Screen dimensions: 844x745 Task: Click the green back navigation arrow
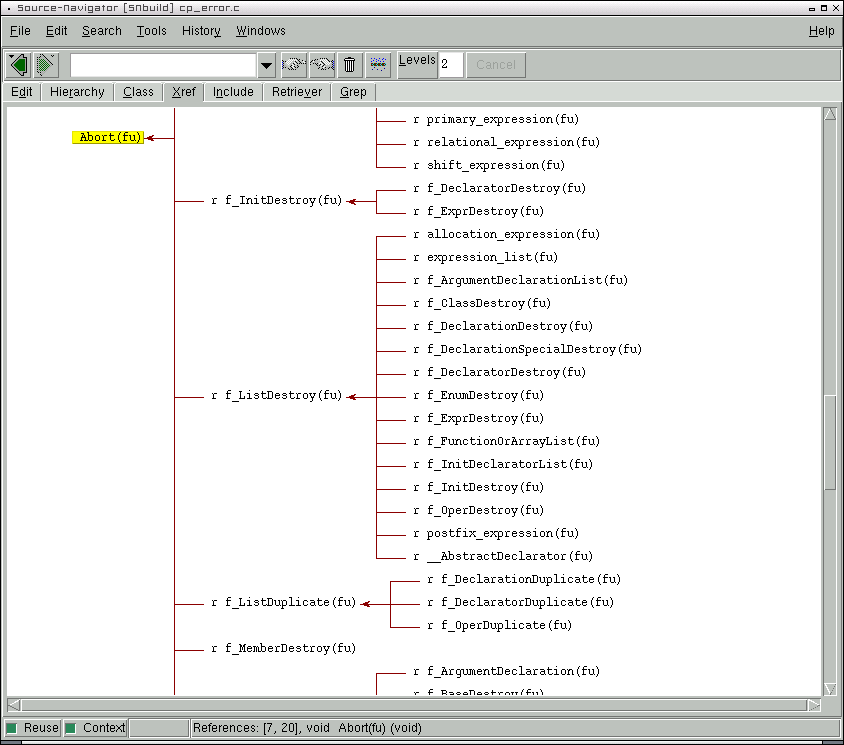point(17,64)
